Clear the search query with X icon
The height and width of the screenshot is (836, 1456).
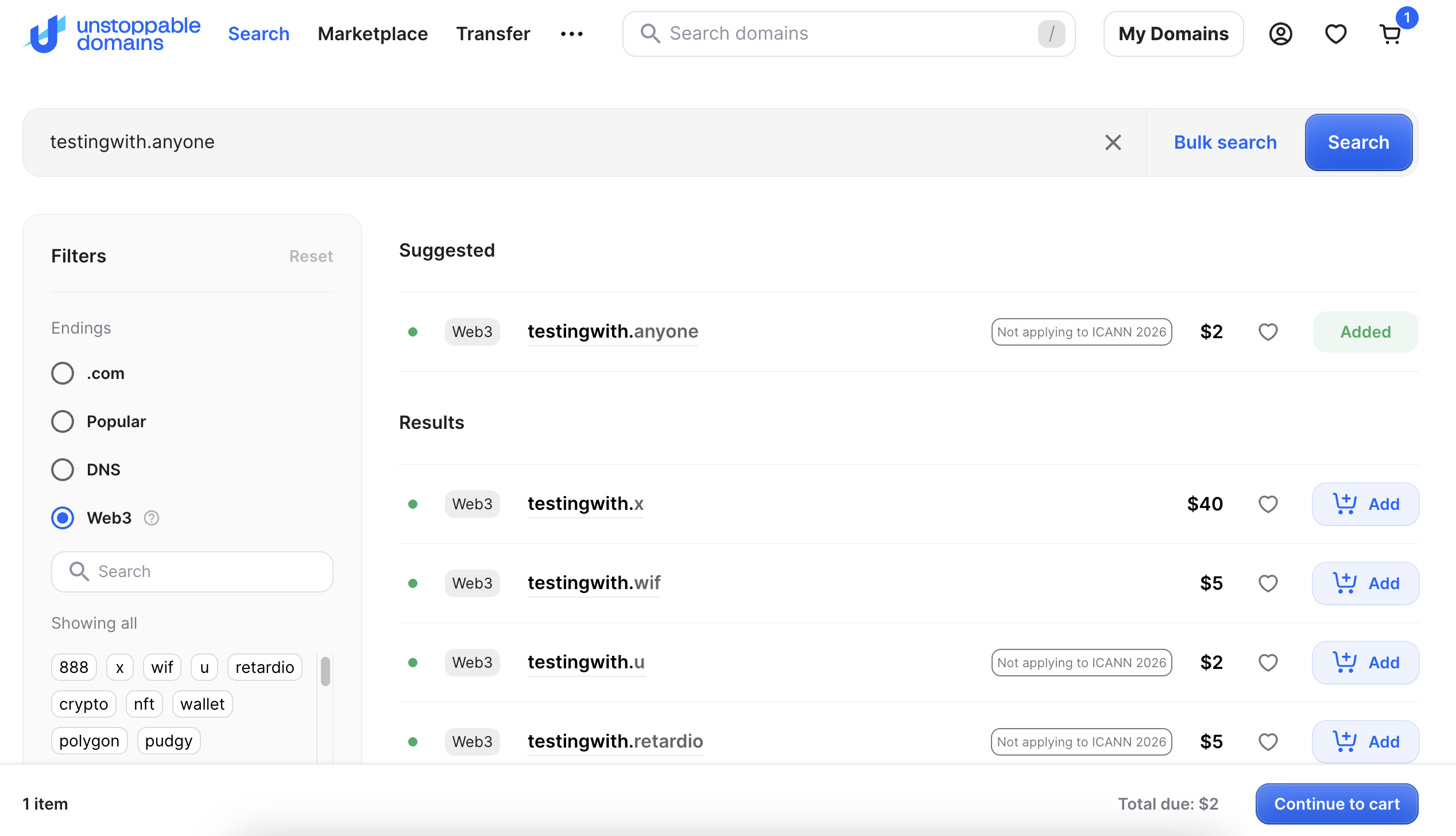click(x=1113, y=142)
